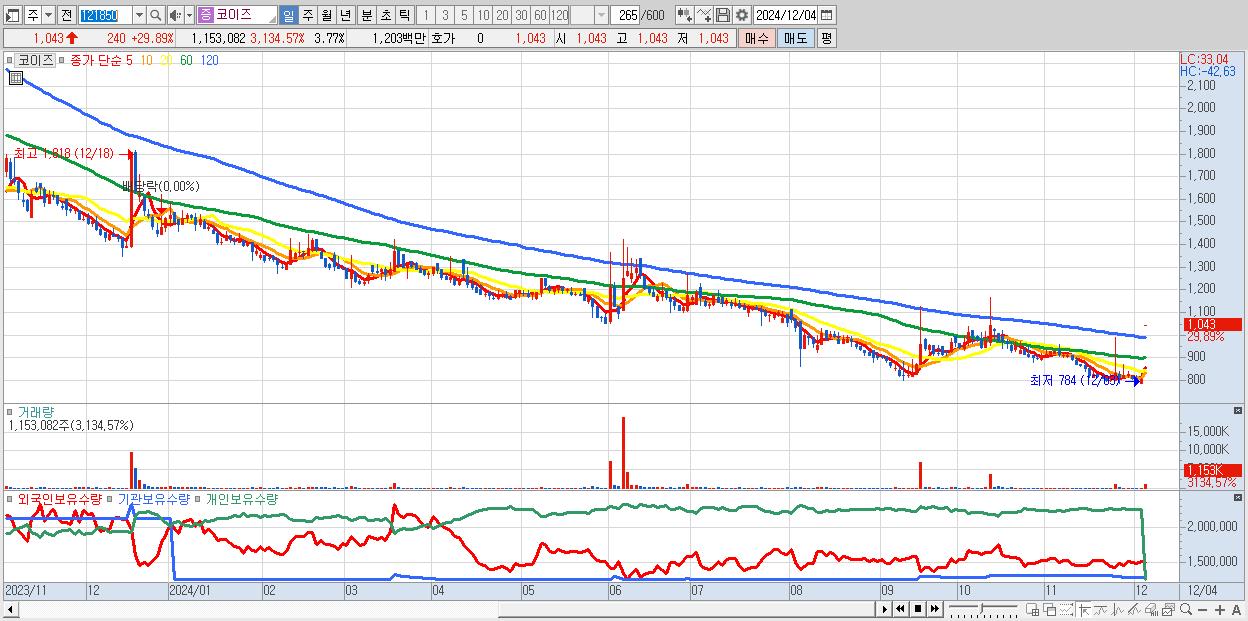Adjust the replay speed slider

[x=982, y=608]
